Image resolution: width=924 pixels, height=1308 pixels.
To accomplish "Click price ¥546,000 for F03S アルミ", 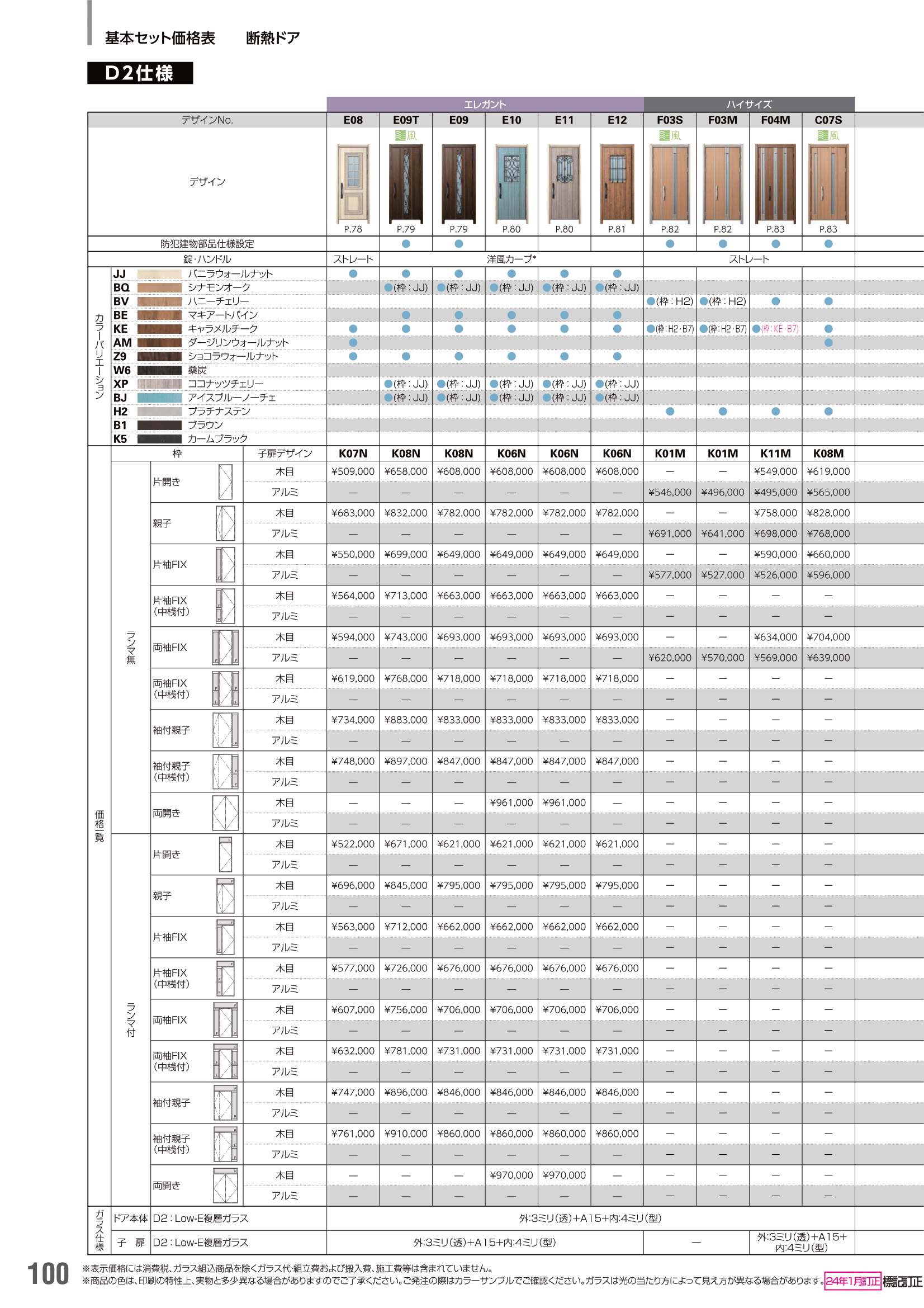I will coord(670,492).
